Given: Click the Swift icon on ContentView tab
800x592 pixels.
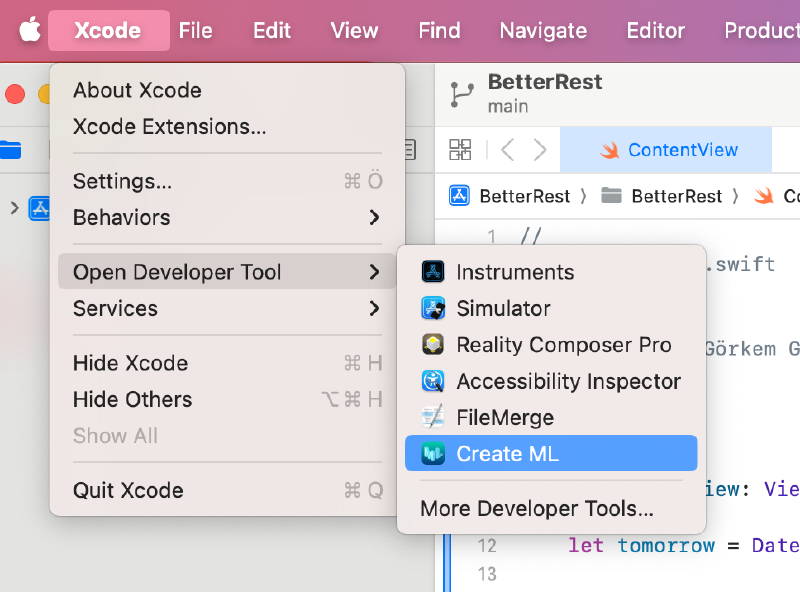Looking at the screenshot, I should [609, 150].
